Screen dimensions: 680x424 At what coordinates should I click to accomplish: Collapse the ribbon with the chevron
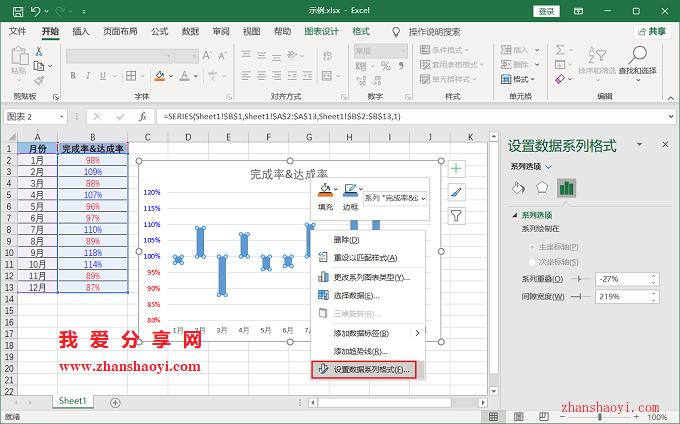670,98
